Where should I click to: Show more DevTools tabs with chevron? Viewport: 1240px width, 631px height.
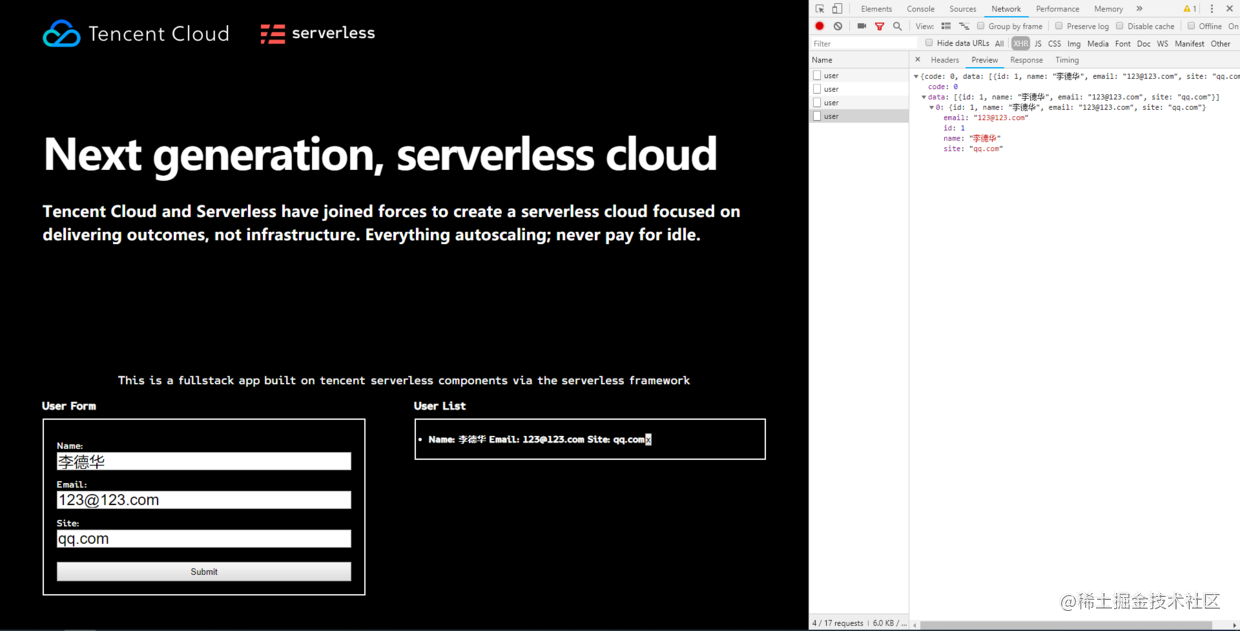pyautogui.click(x=1139, y=9)
